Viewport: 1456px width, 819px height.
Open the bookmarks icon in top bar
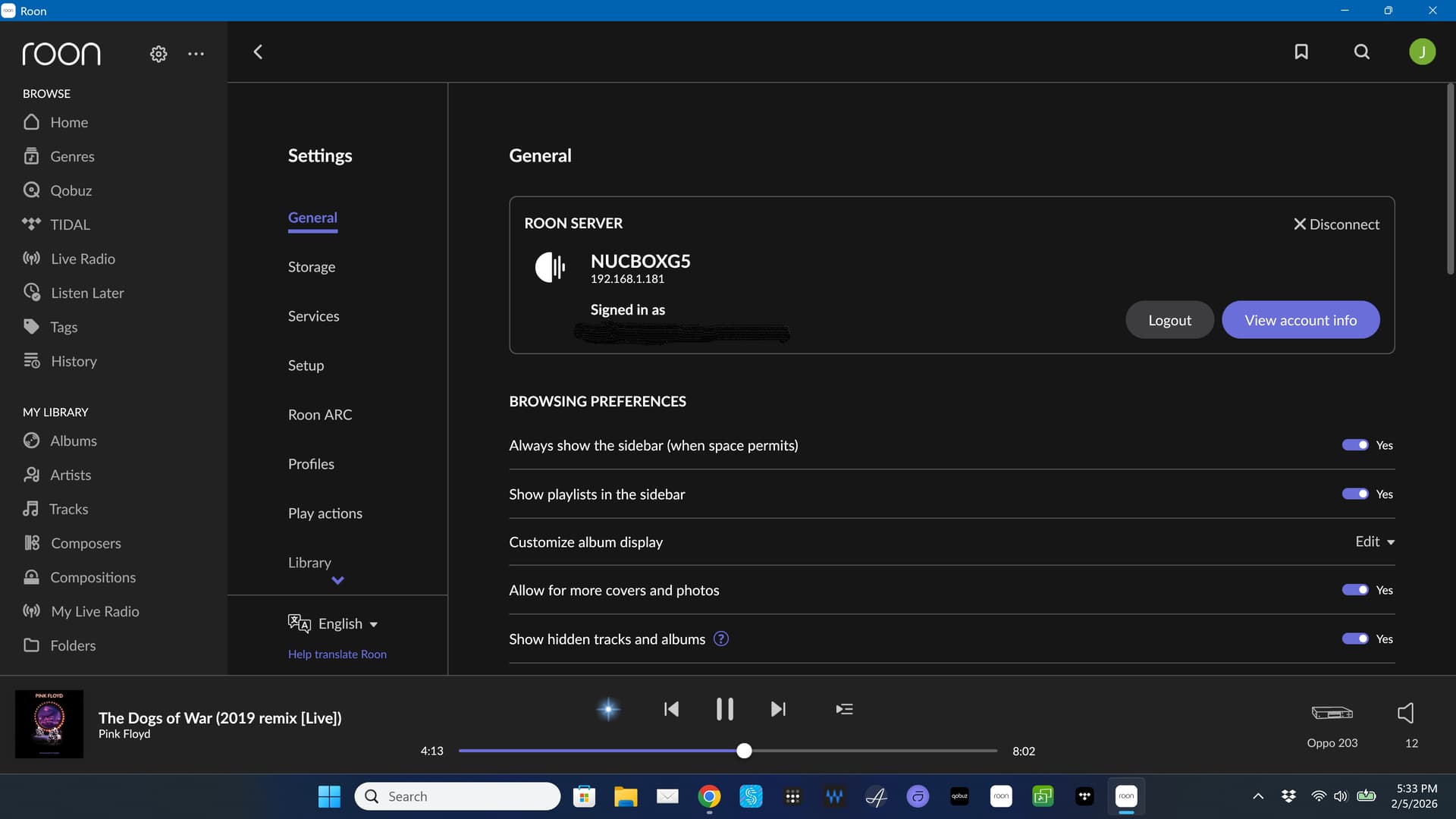coord(1301,52)
